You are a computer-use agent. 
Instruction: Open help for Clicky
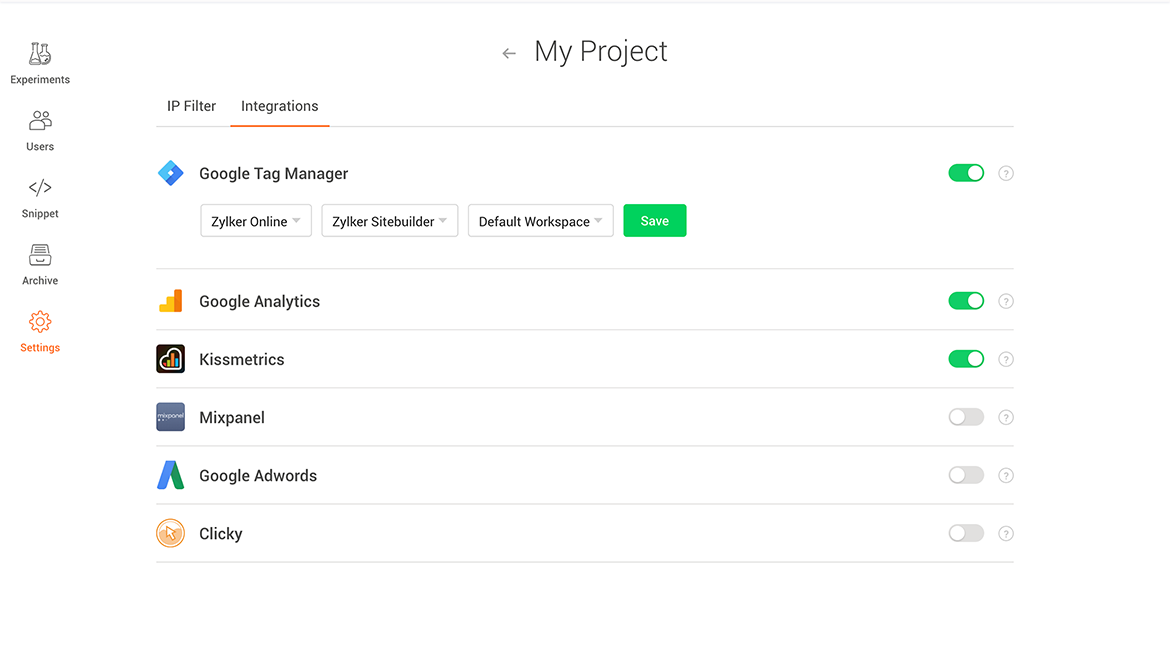coord(1006,534)
